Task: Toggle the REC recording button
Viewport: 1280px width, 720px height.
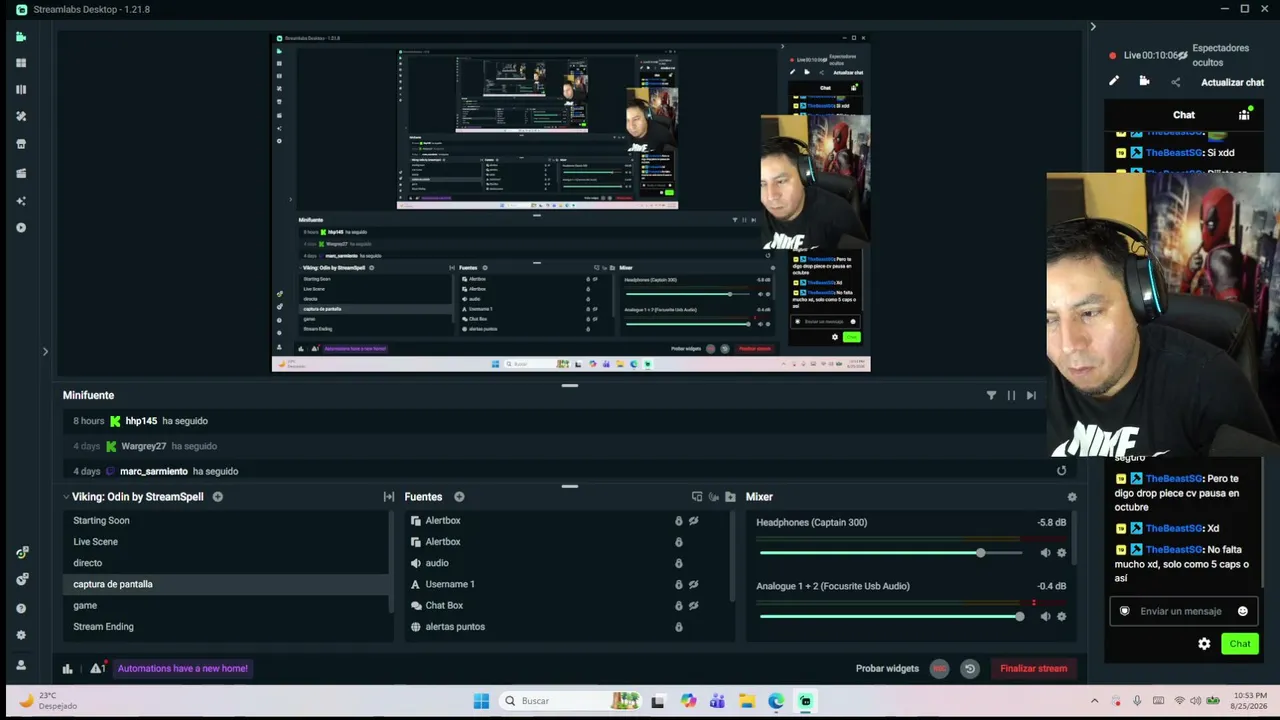Action: [939, 669]
